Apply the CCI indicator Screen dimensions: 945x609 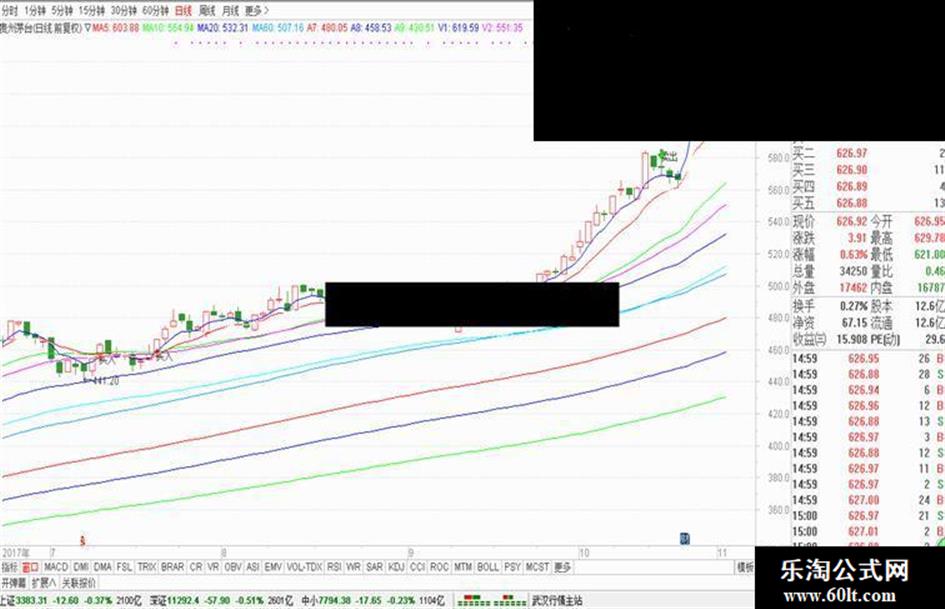[417, 567]
